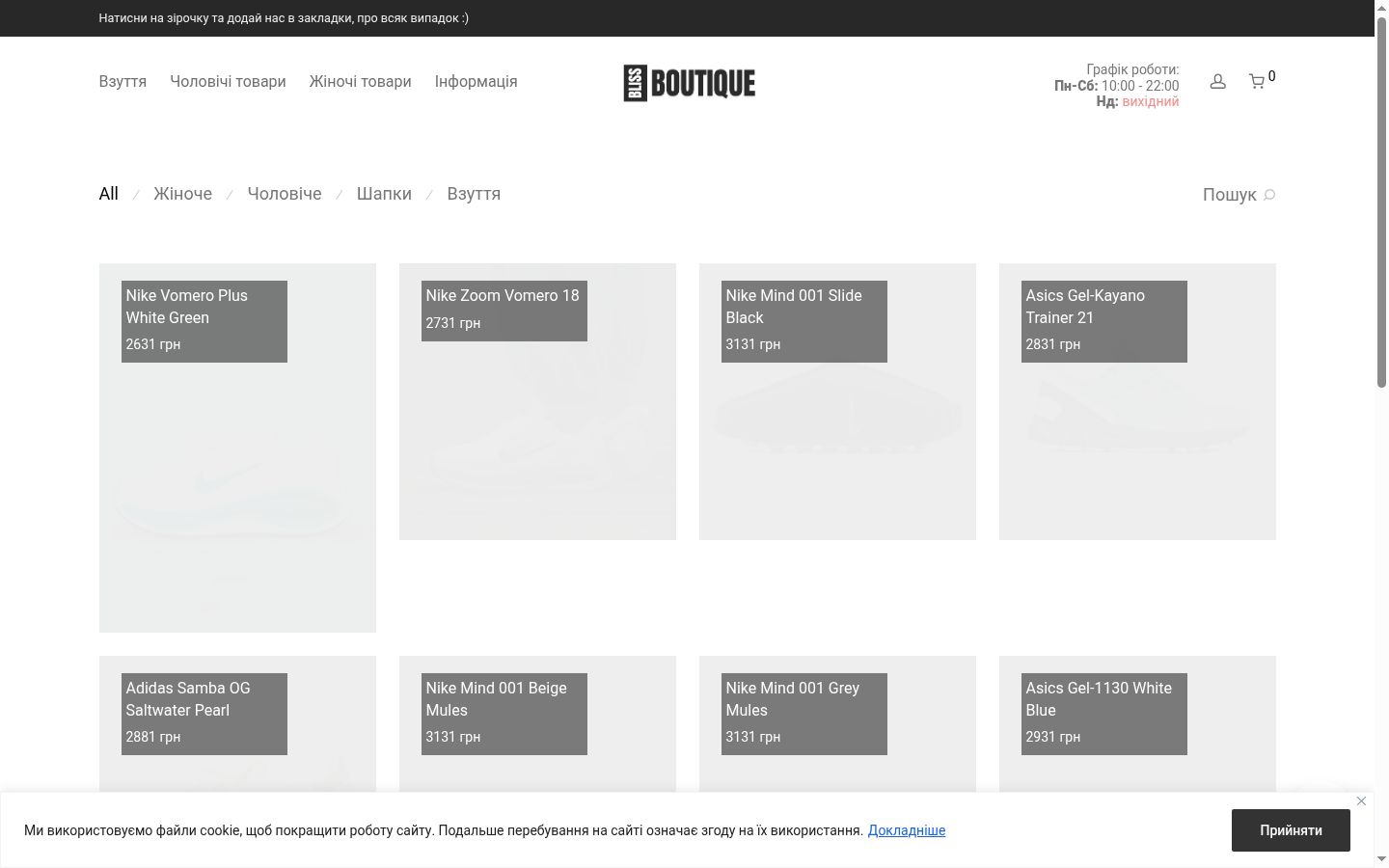
Task: Open the Інформація menu
Action: coord(476,82)
